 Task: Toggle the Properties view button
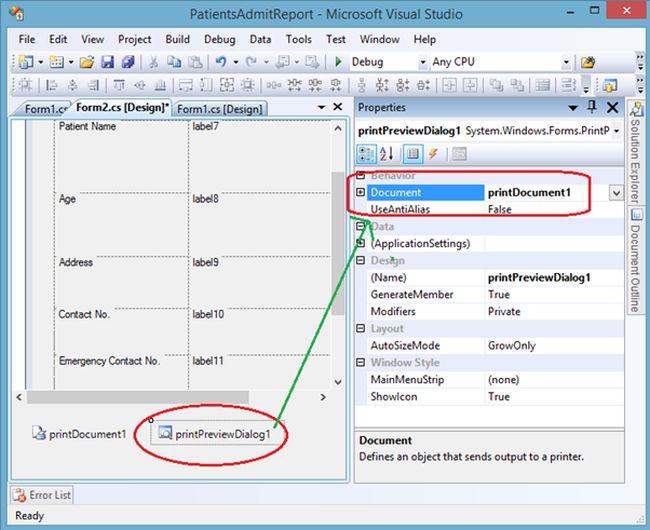412,154
